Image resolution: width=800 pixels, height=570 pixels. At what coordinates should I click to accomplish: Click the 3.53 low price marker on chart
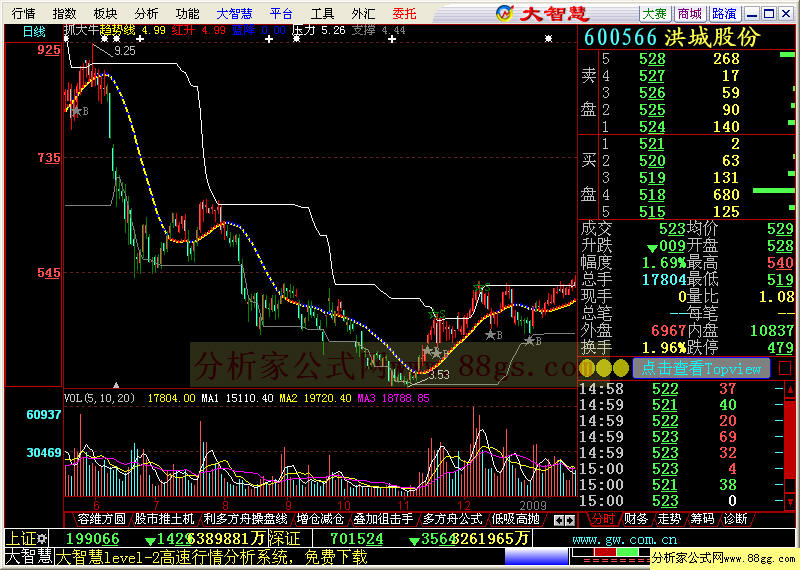pyautogui.click(x=439, y=375)
